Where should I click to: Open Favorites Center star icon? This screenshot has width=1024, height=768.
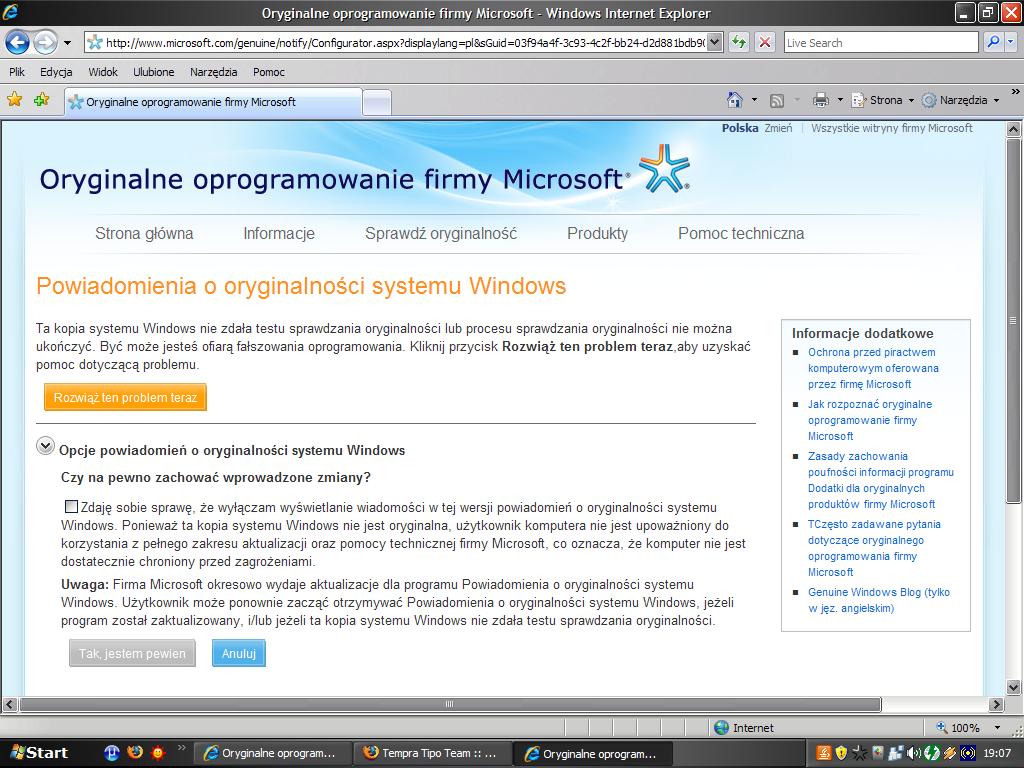(x=14, y=100)
